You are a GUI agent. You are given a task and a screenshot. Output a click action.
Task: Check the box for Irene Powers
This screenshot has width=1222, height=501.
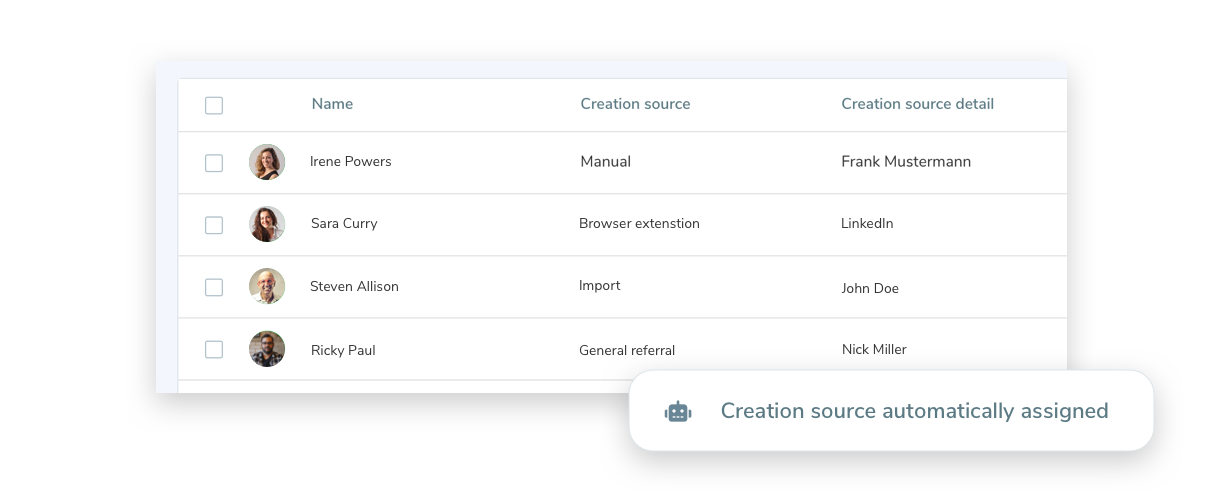point(214,163)
